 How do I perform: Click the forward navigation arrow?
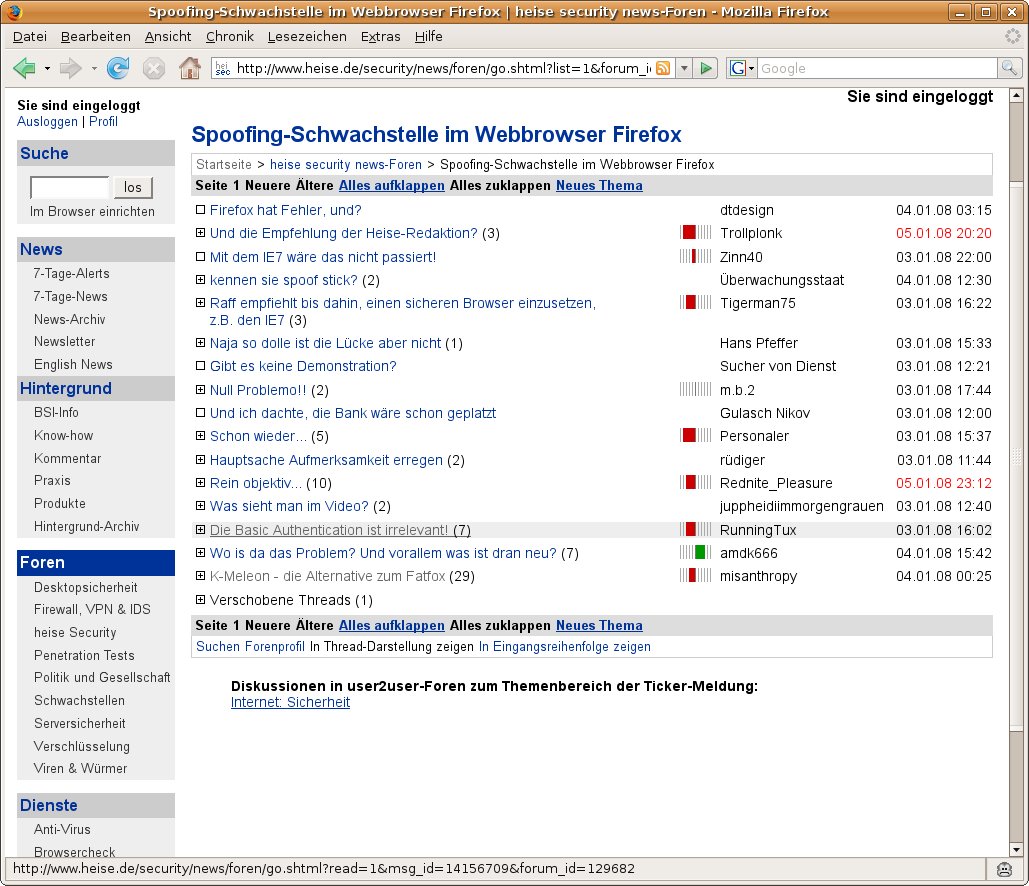(x=70, y=68)
